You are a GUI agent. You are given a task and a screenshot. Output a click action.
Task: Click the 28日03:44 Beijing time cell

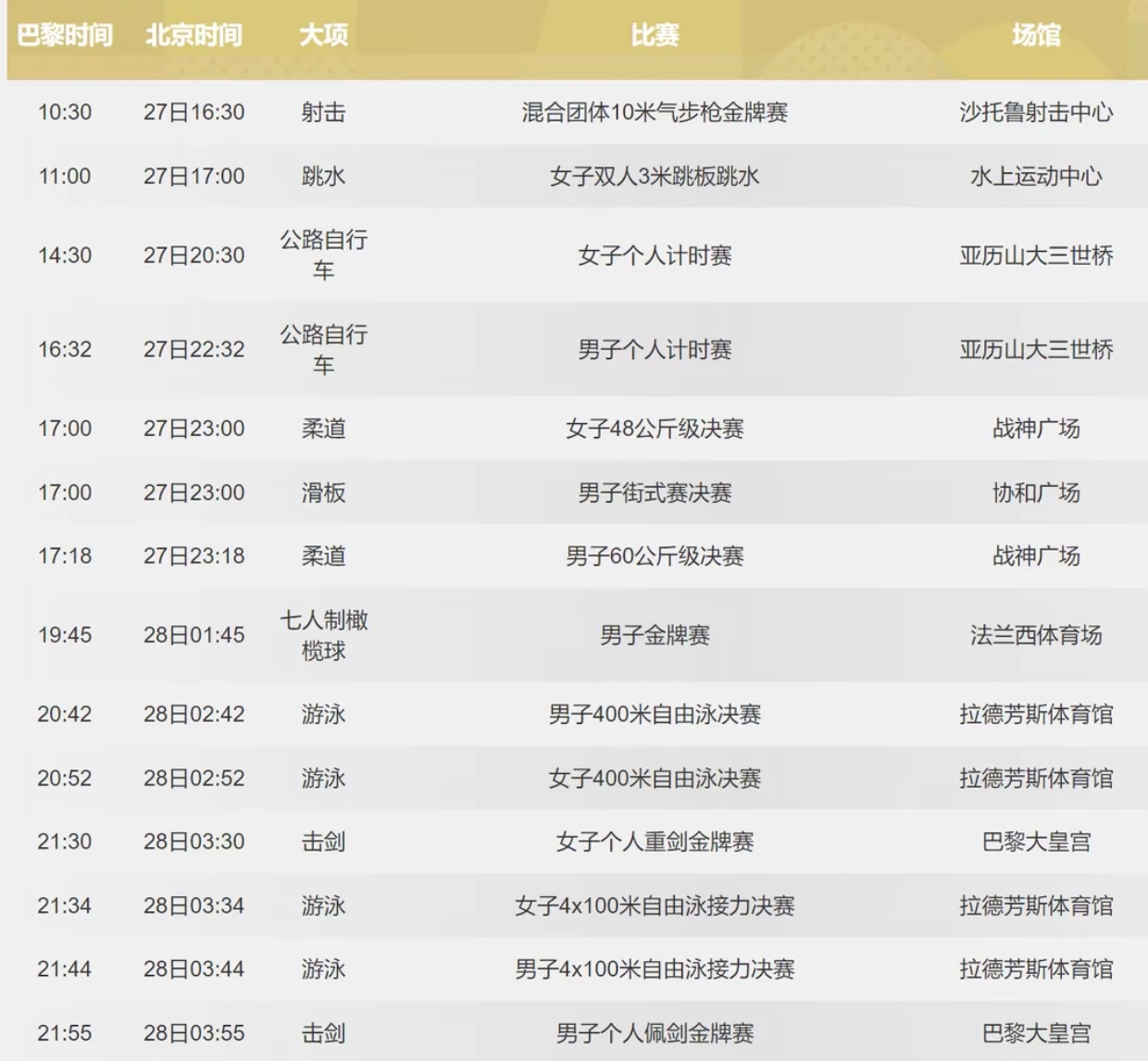(193, 969)
